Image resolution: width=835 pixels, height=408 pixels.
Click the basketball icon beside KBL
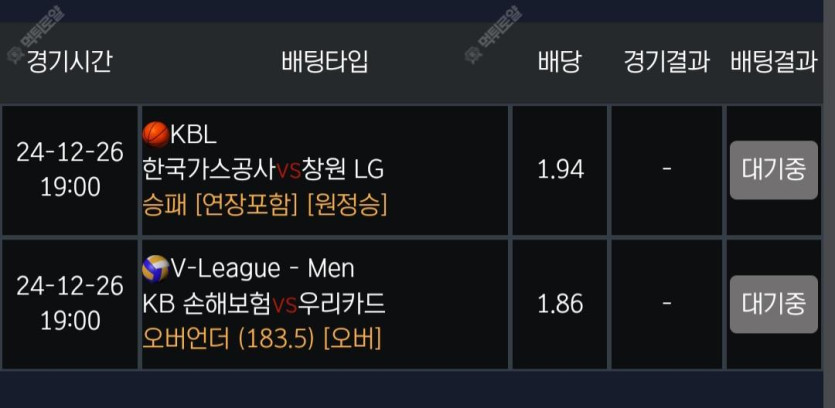[155, 134]
